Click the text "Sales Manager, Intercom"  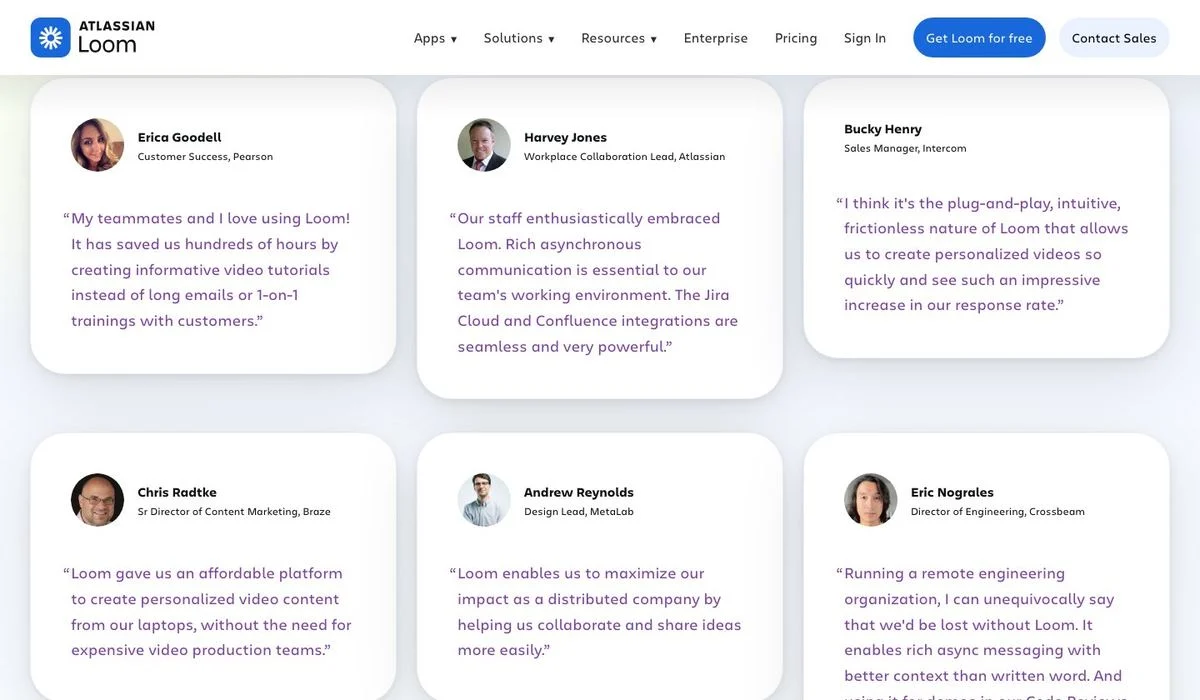coord(905,149)
